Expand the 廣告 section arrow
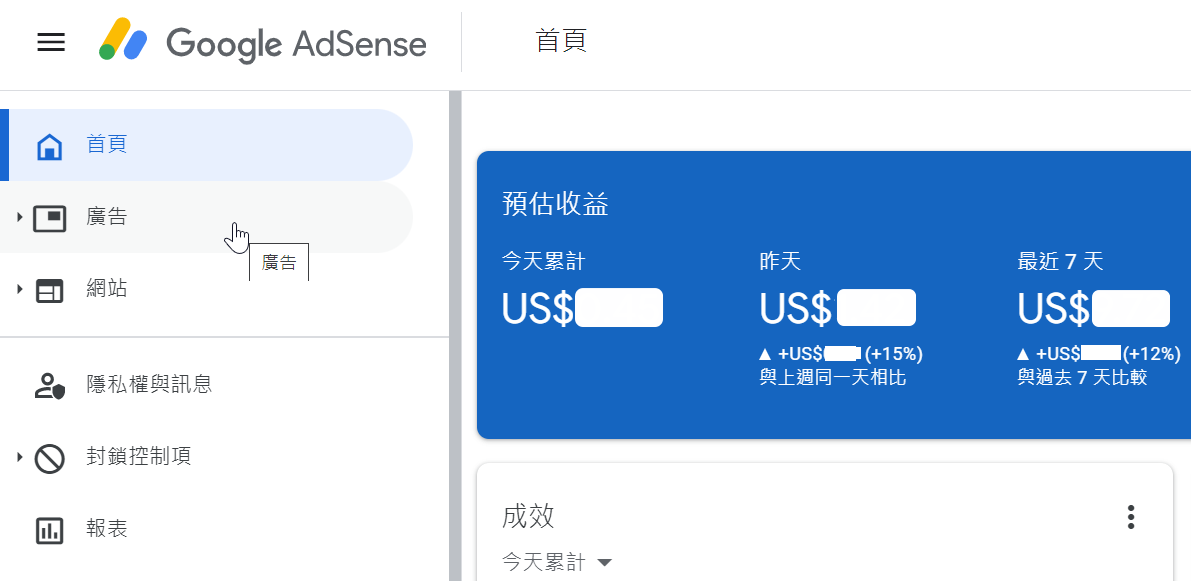The image size is (1191, 581). tap(20, 218)
